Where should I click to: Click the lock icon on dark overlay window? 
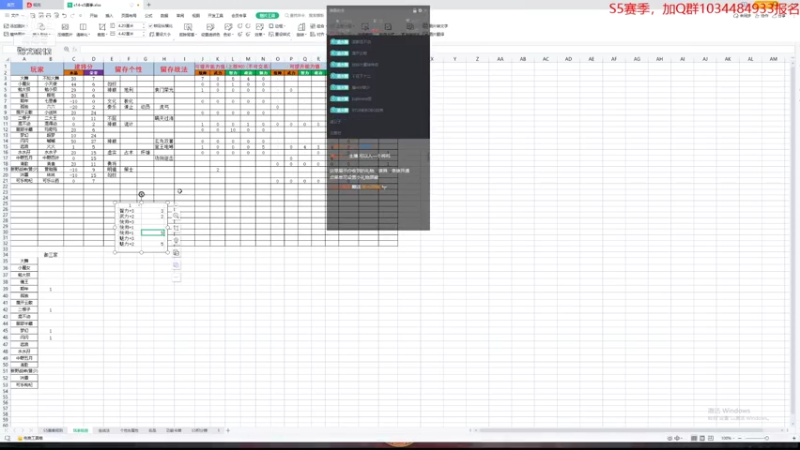pyautogui.click(x=414, y=10)
